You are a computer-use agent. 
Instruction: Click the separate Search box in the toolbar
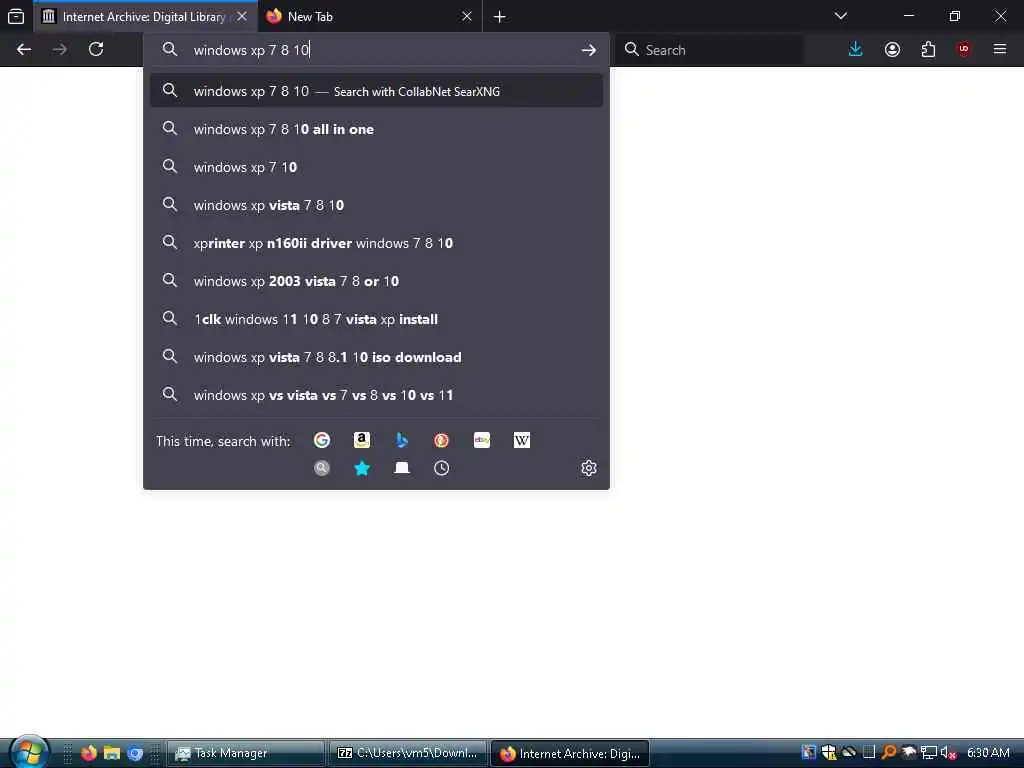[x=710, y=50]
